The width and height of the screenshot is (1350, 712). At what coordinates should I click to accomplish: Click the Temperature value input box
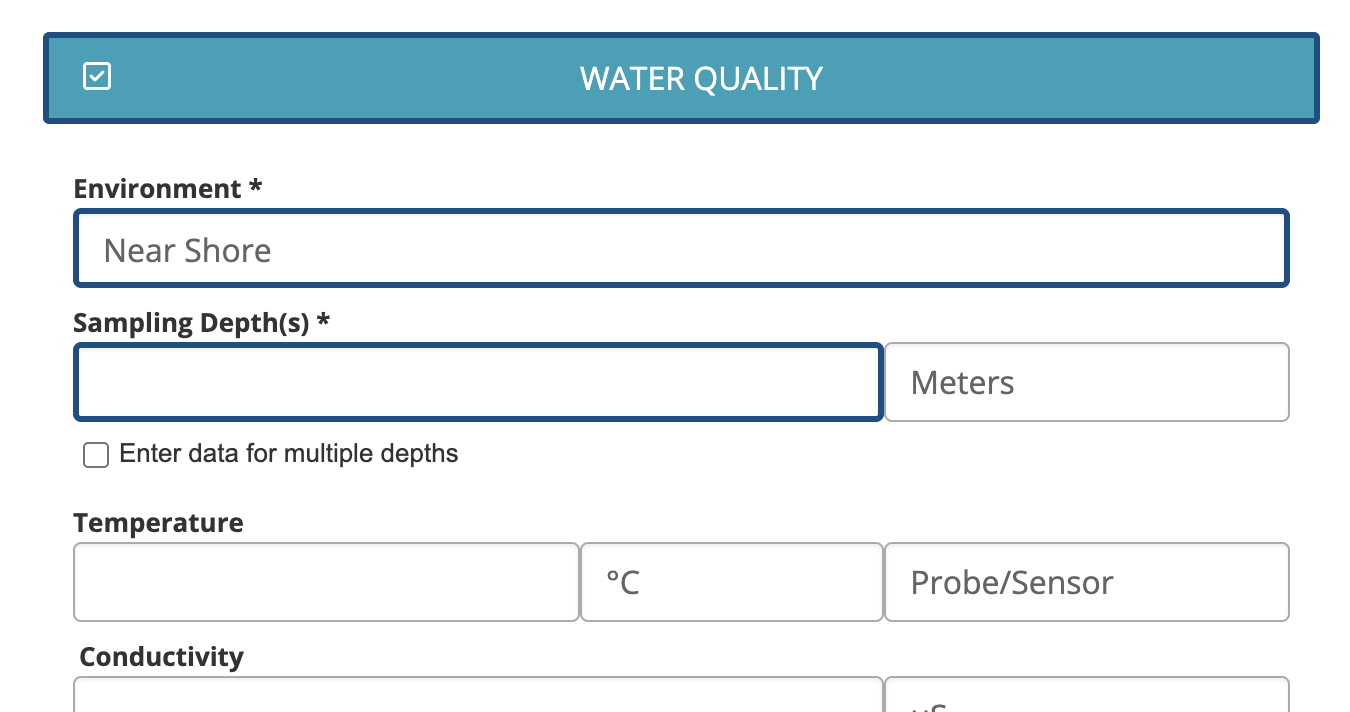325,582
